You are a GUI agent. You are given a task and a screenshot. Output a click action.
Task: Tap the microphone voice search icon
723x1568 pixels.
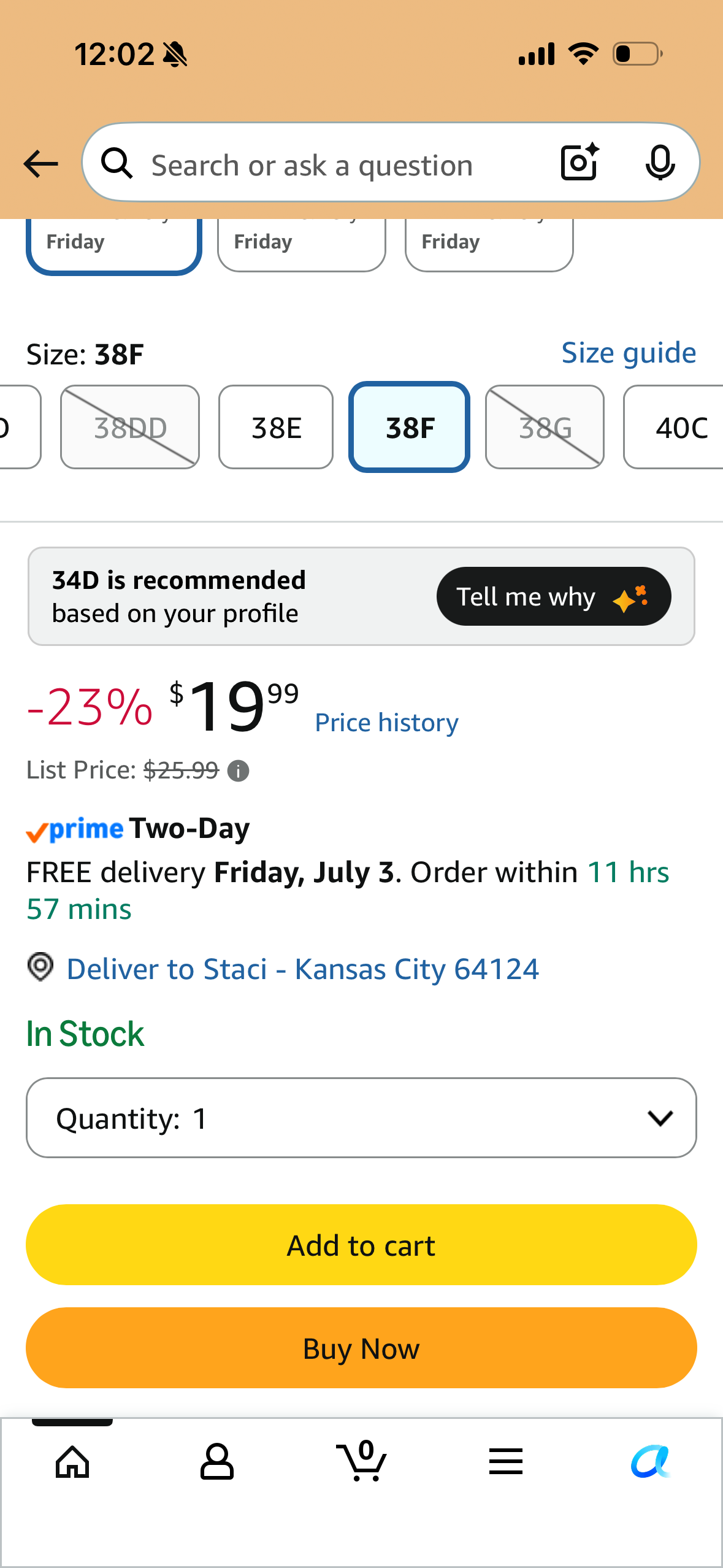point(660,163)
